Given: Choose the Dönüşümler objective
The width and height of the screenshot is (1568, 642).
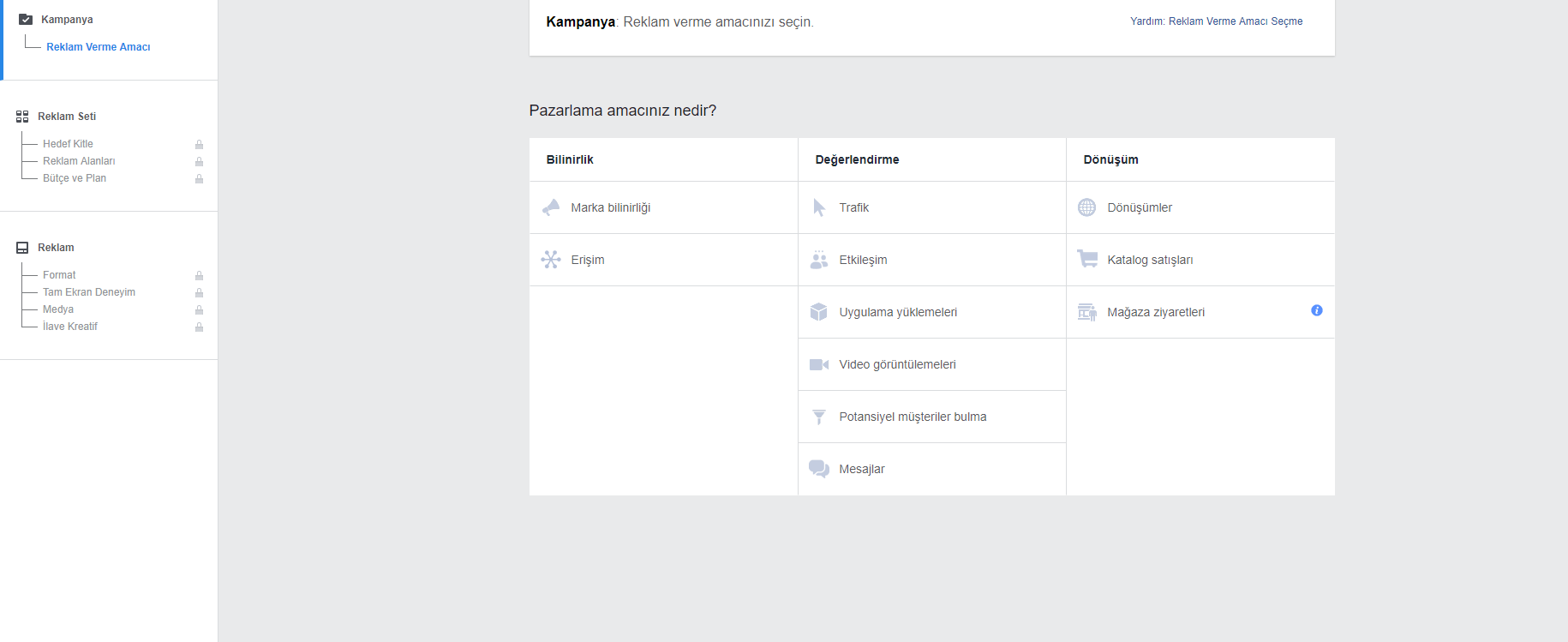Looking at the screenshot, I should click(1200, 207).
